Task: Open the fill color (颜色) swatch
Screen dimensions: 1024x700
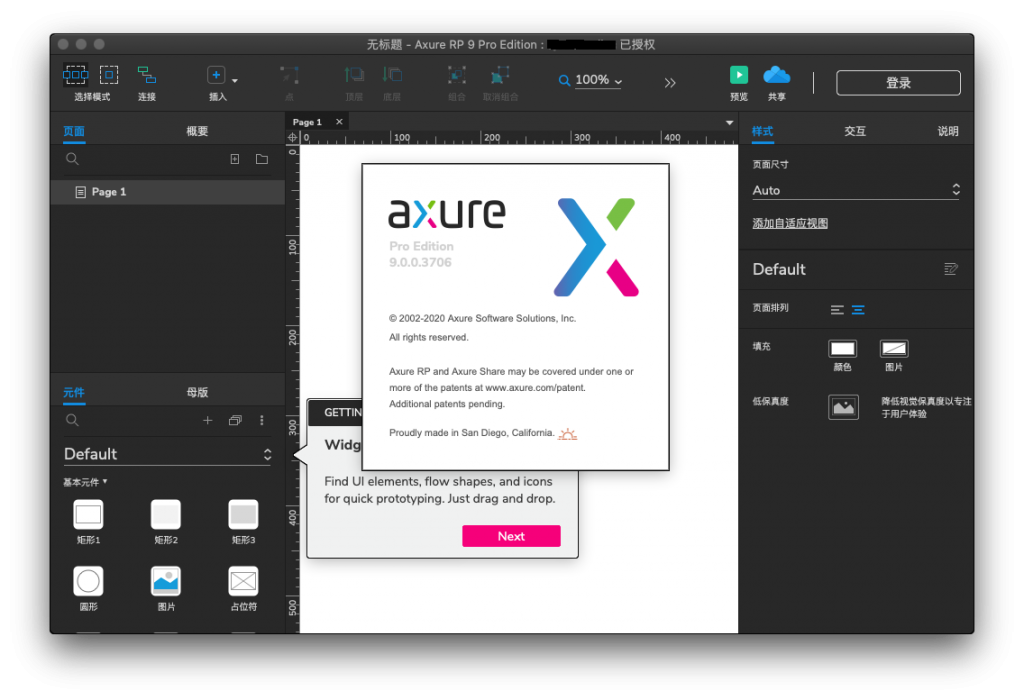Action: 842,349
